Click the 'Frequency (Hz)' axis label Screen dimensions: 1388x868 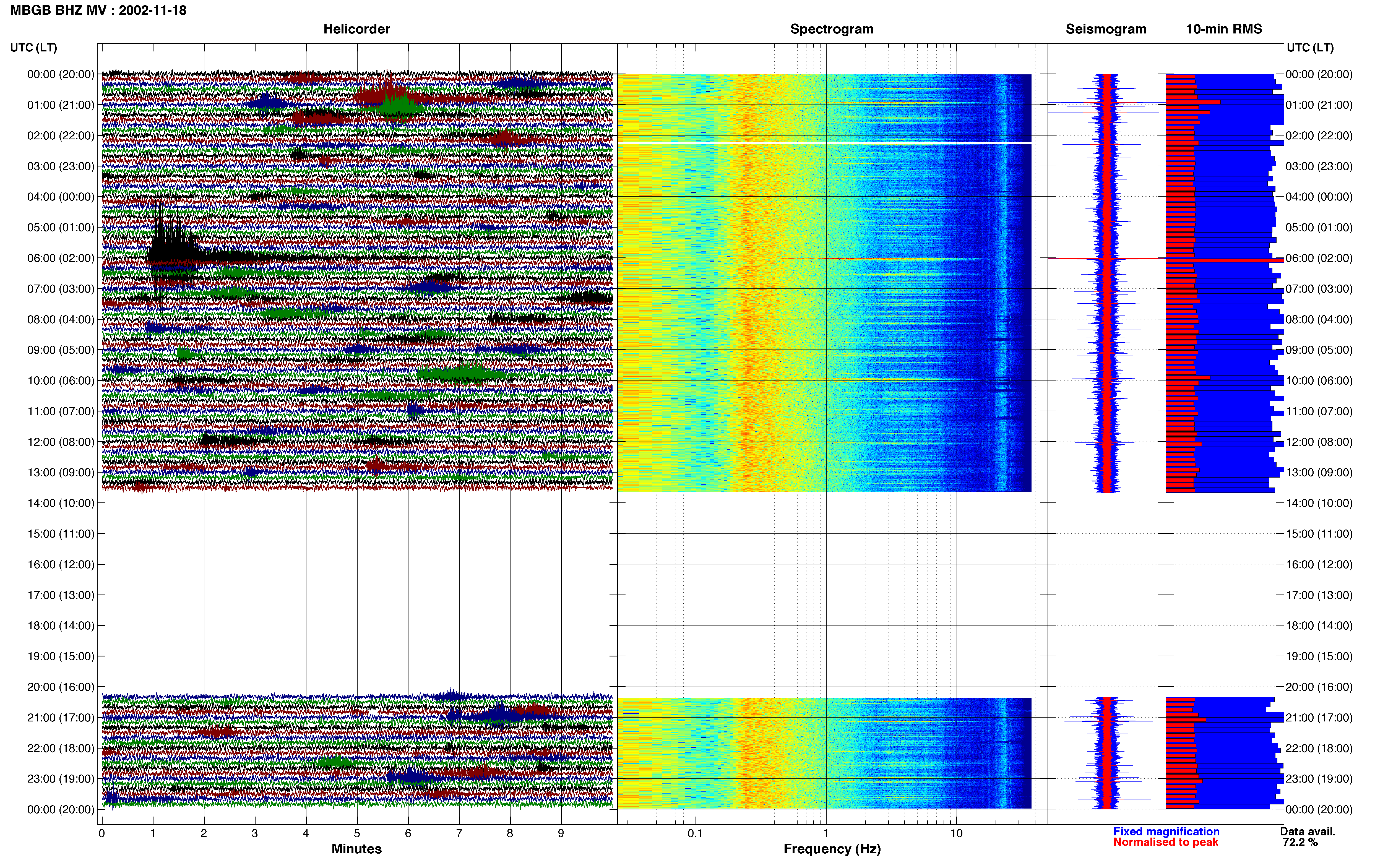click(x=832, y=849)
